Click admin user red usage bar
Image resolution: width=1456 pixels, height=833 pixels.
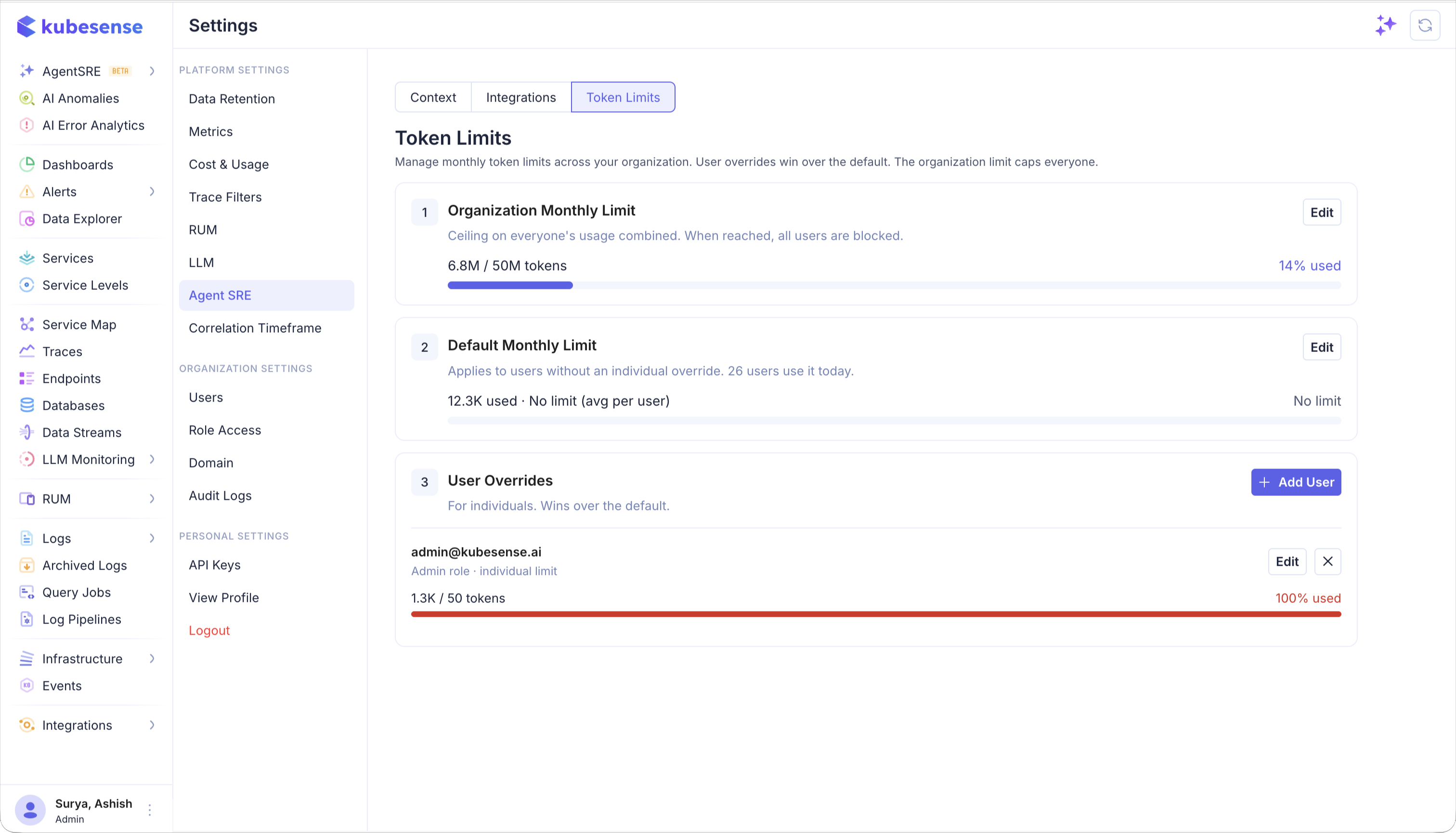tap(876, 614)
